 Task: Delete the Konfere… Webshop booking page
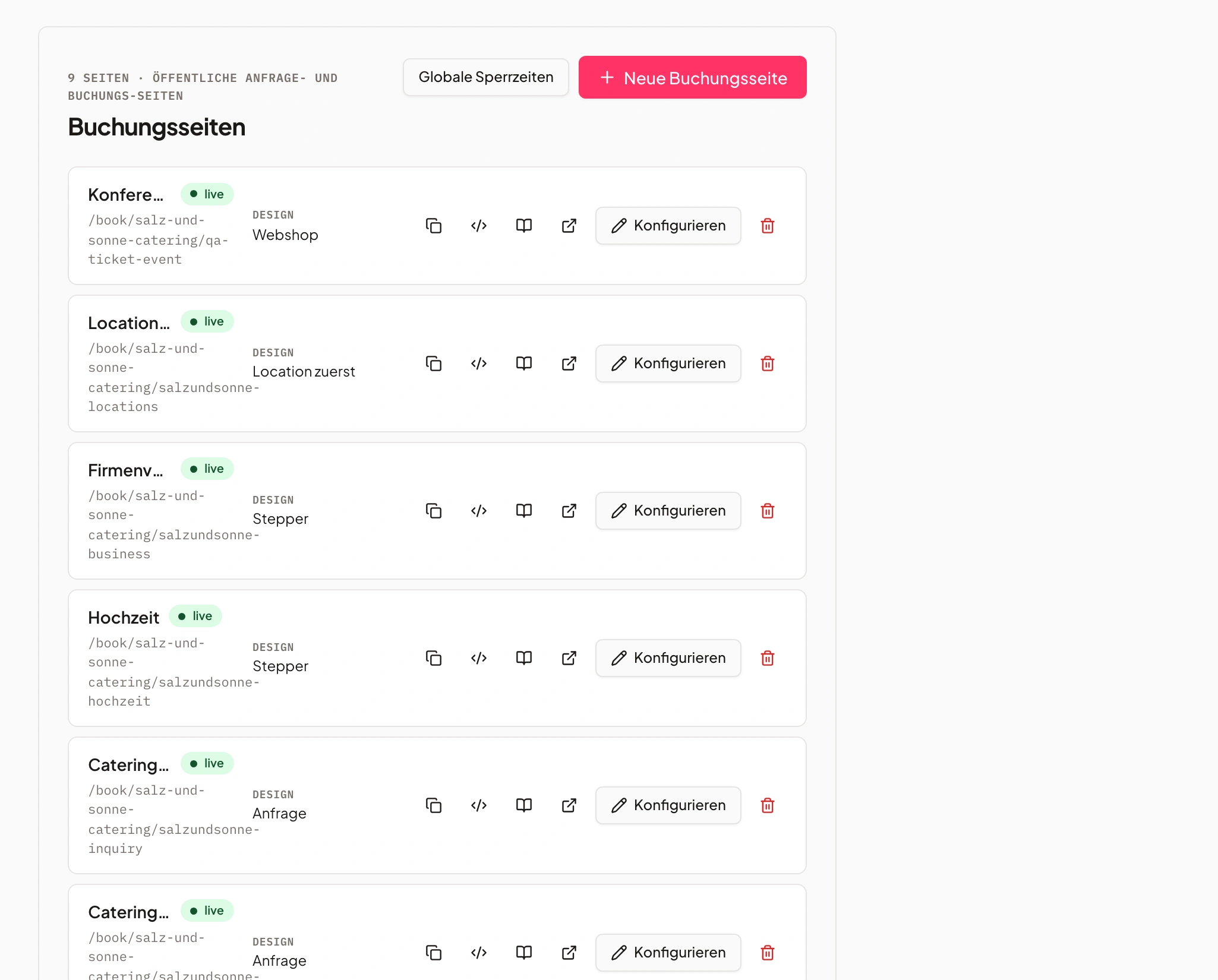(x=768, y=226)
